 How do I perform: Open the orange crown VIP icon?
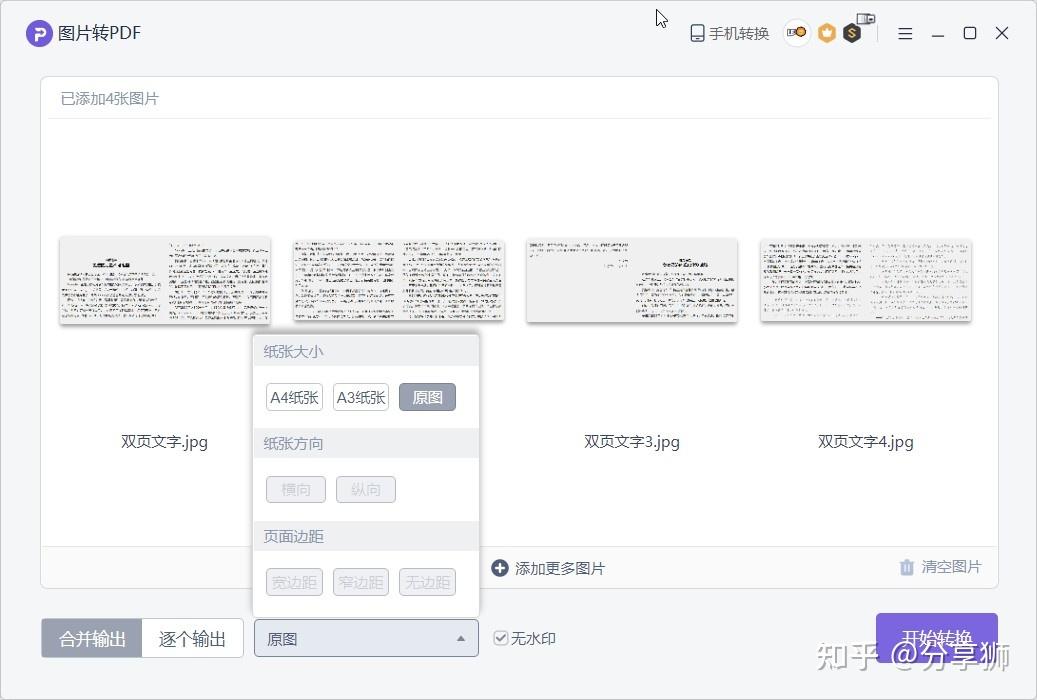[827, 33]
